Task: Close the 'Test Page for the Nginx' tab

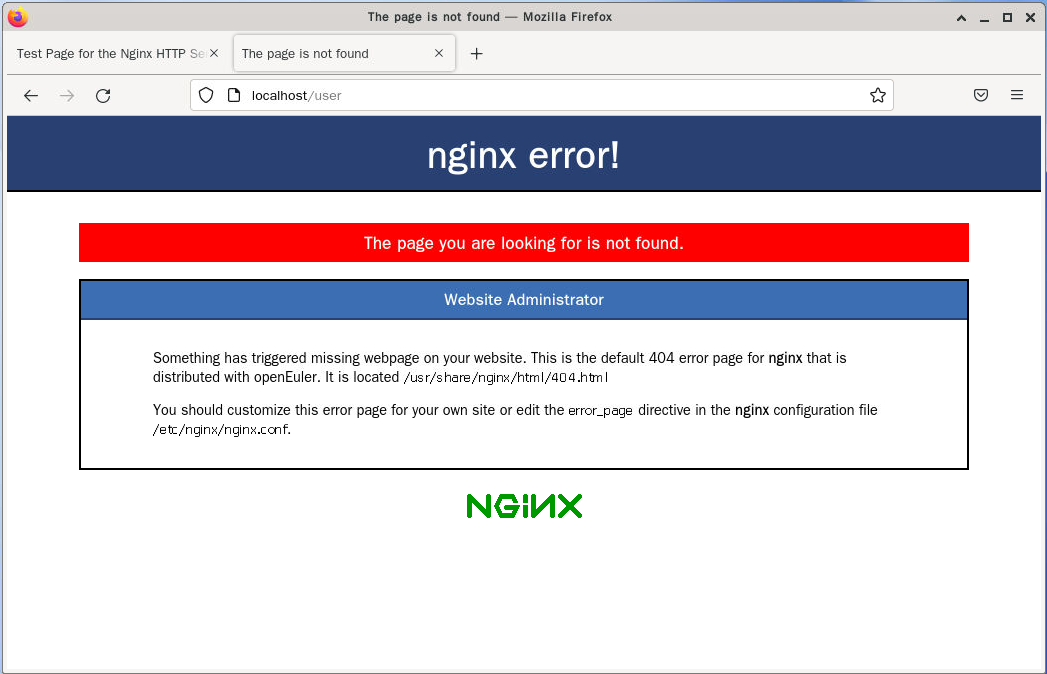Action: (214, 53)
